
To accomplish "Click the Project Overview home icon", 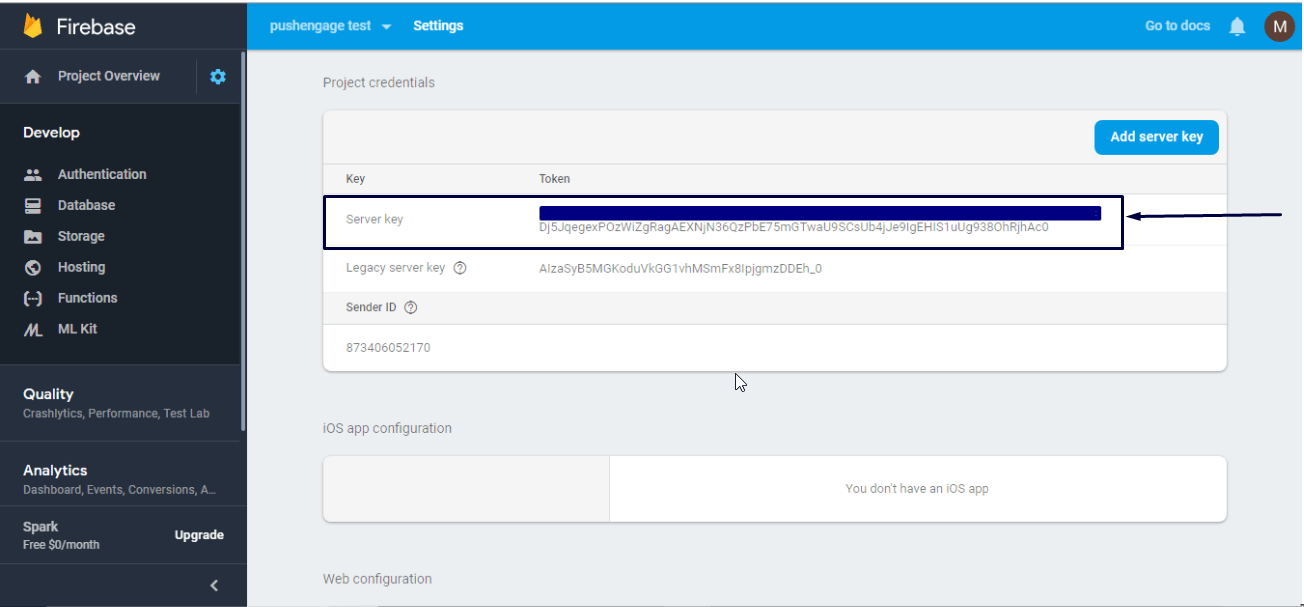I will [x=33, y=77].
